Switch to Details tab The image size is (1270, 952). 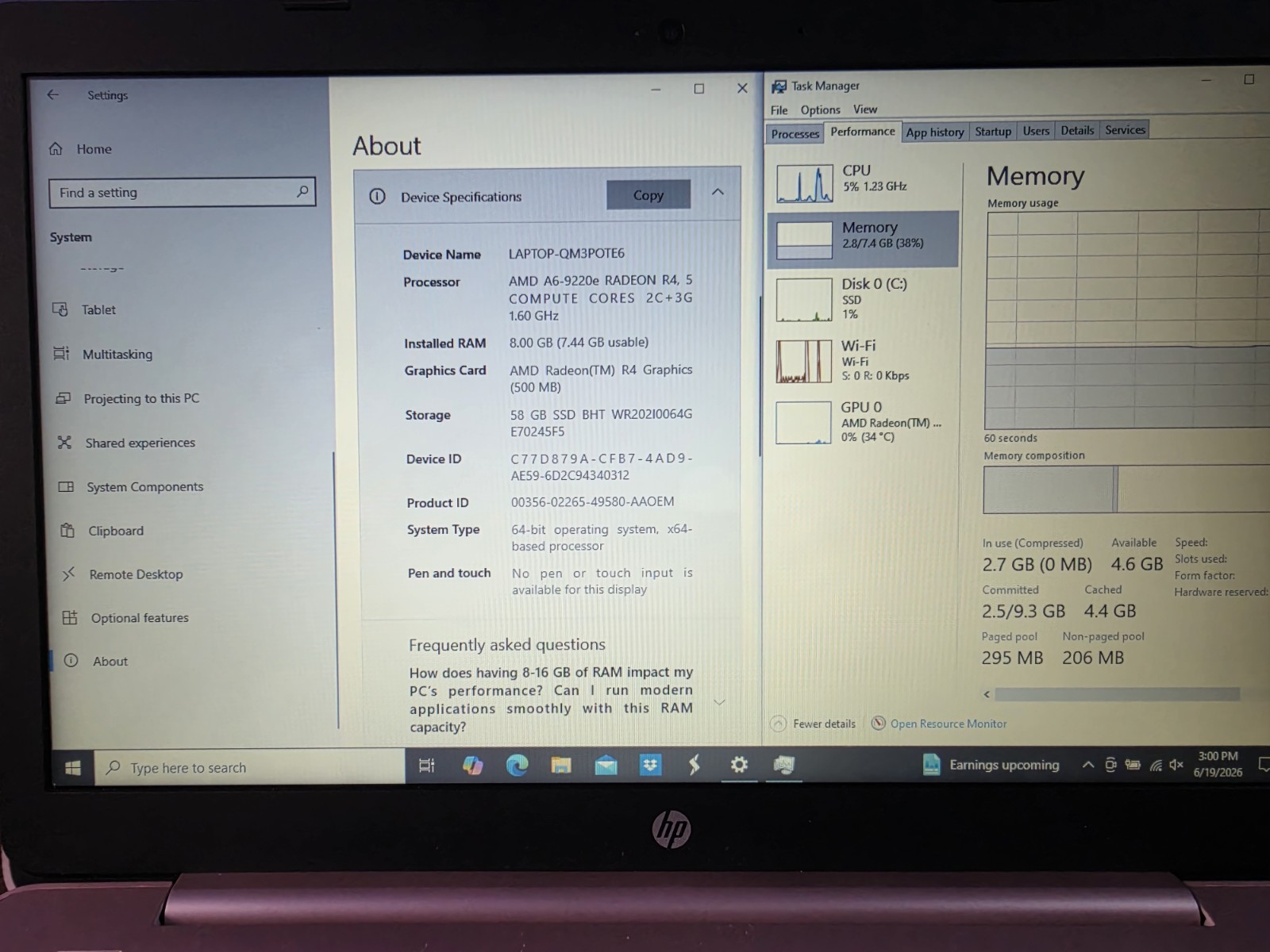coord(1077,130)
